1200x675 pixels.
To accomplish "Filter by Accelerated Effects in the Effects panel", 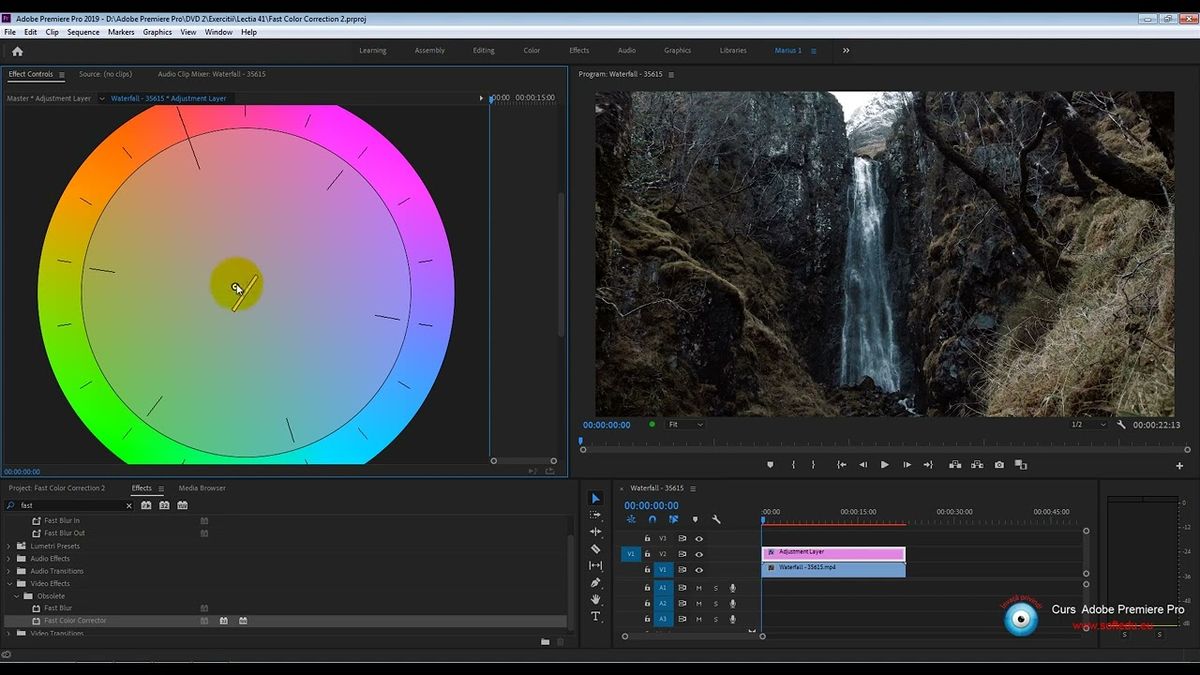I will tap(146, 506).
